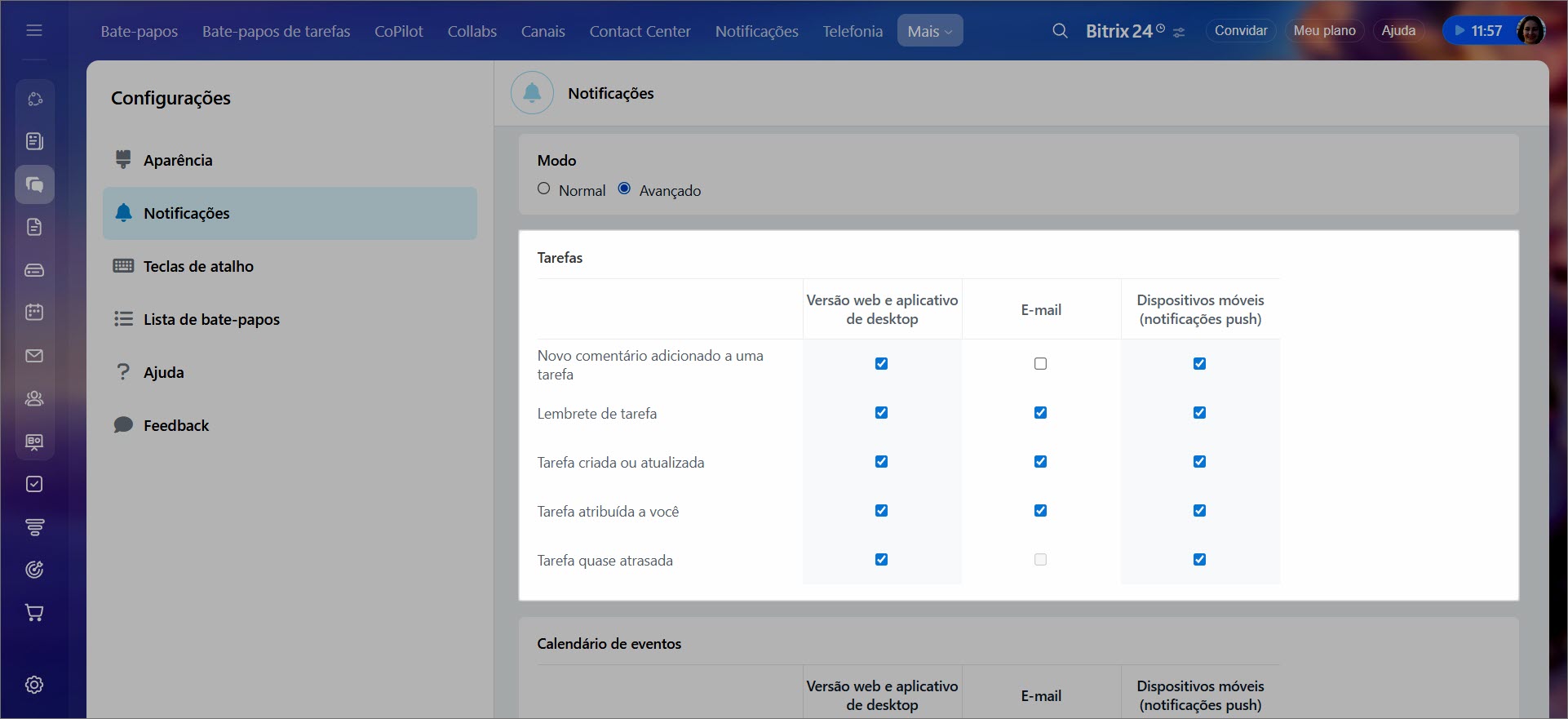Click the sliders icon beside the Bitrix24 logo
The height and width of the screenshot is (719, 1568).
pyautogui.click(x=1179, y=33)
